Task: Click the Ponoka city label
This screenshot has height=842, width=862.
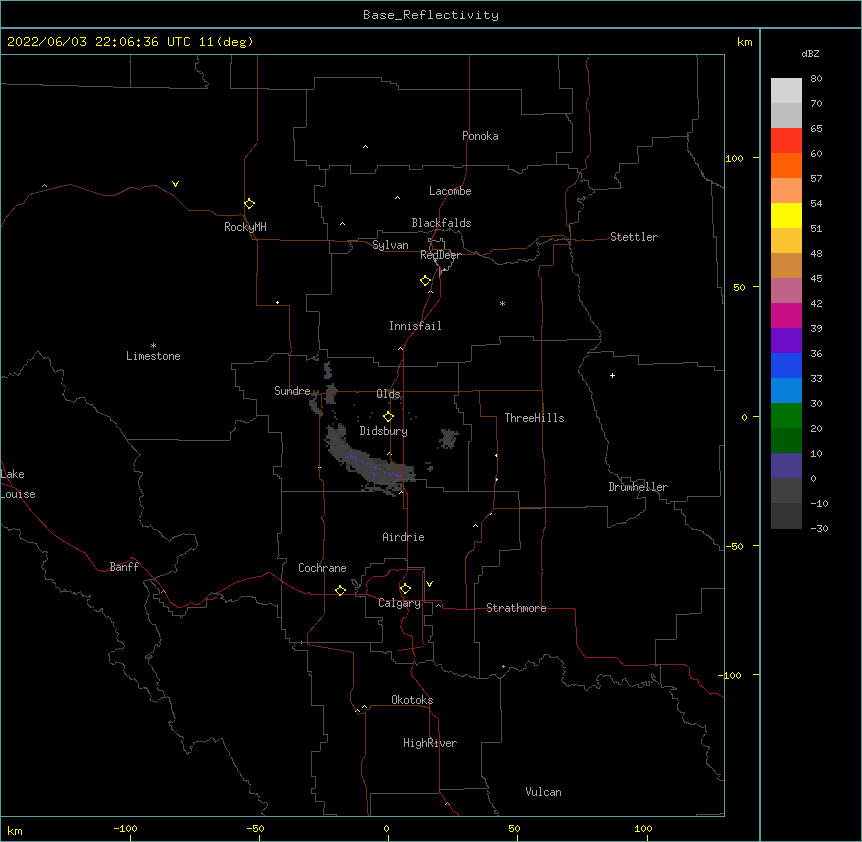Action: pyautogui.click(x=480, y=136)
